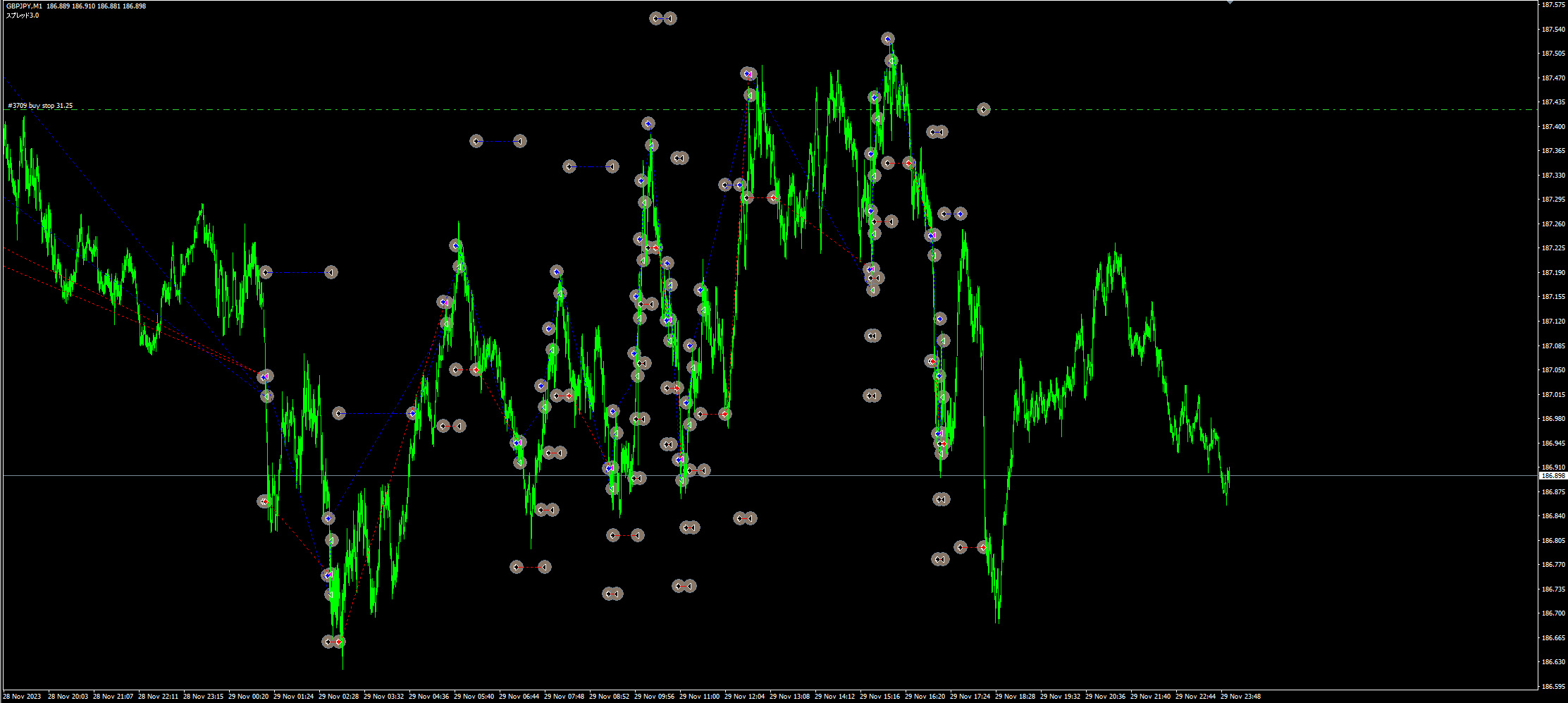Select the 29 Nov 18:28 time label
This screenshot has width=1568, height=703.
tap(1016, 697)
